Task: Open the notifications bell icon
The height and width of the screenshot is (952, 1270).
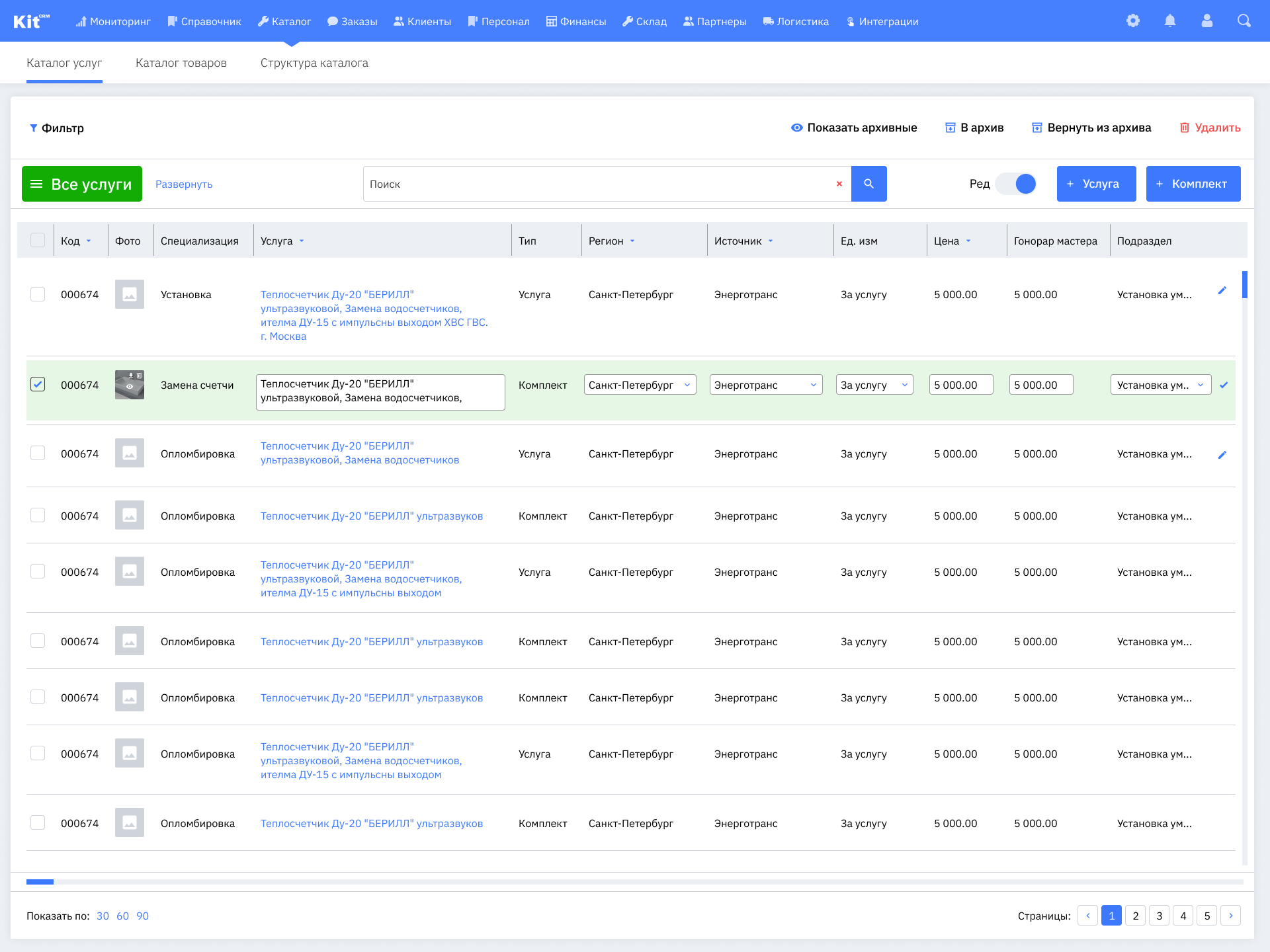Action: click(1170, 21)
